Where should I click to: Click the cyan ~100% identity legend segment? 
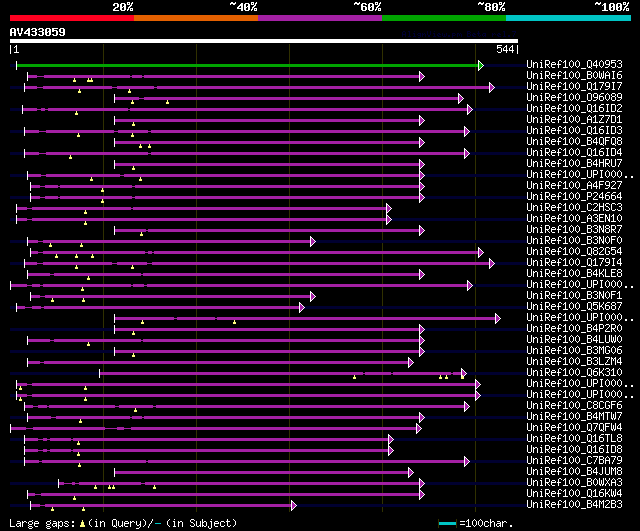click(x=569, y=18)
